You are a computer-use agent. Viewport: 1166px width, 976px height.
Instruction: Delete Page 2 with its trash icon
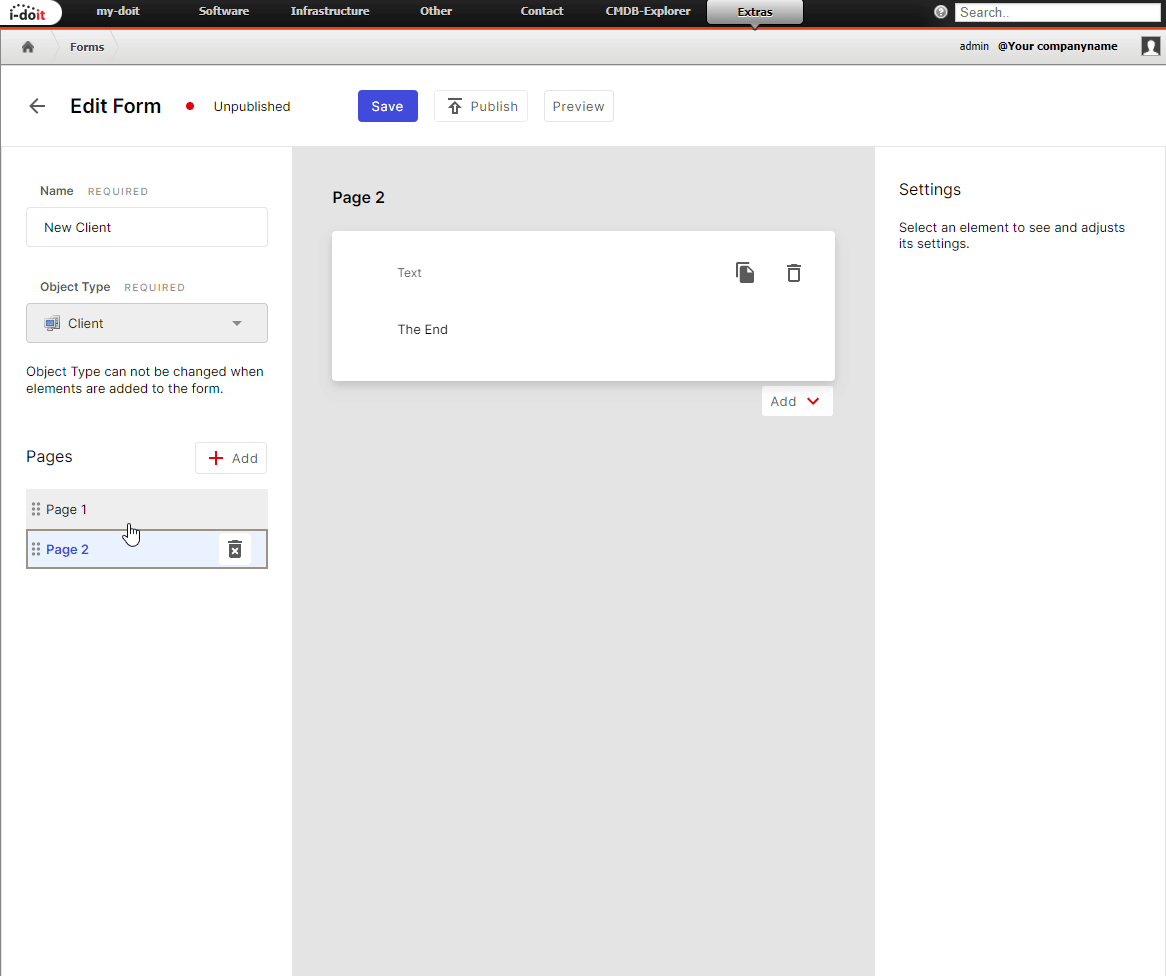[x=235, y=550]
